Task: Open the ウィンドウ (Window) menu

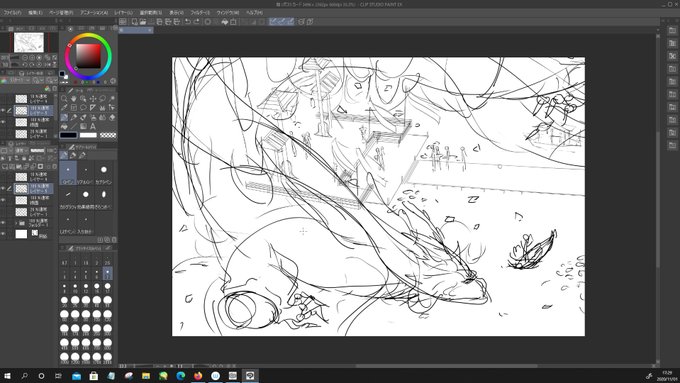Action: 228,13
